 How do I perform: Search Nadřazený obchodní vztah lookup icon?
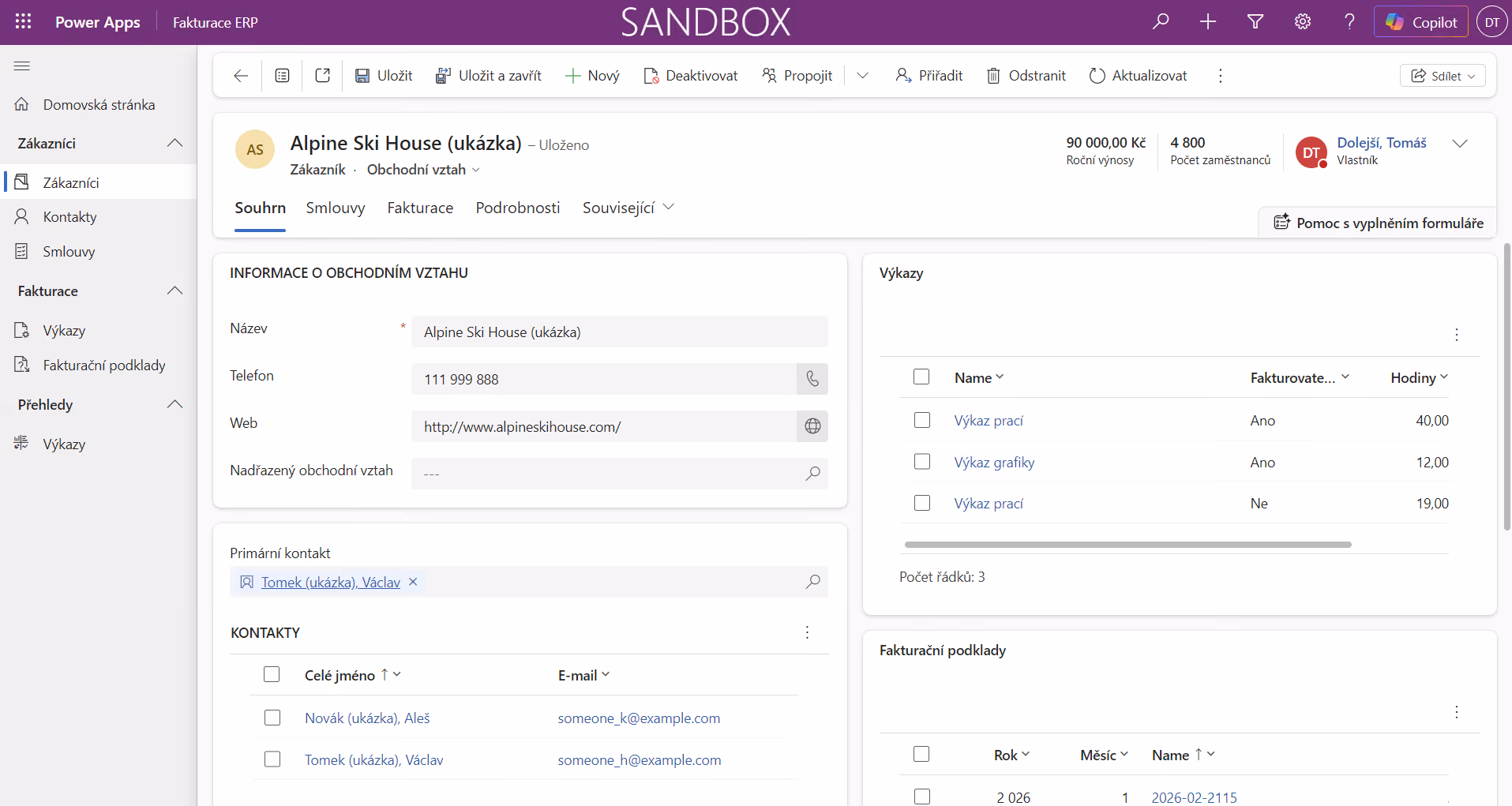click(812, 474)
